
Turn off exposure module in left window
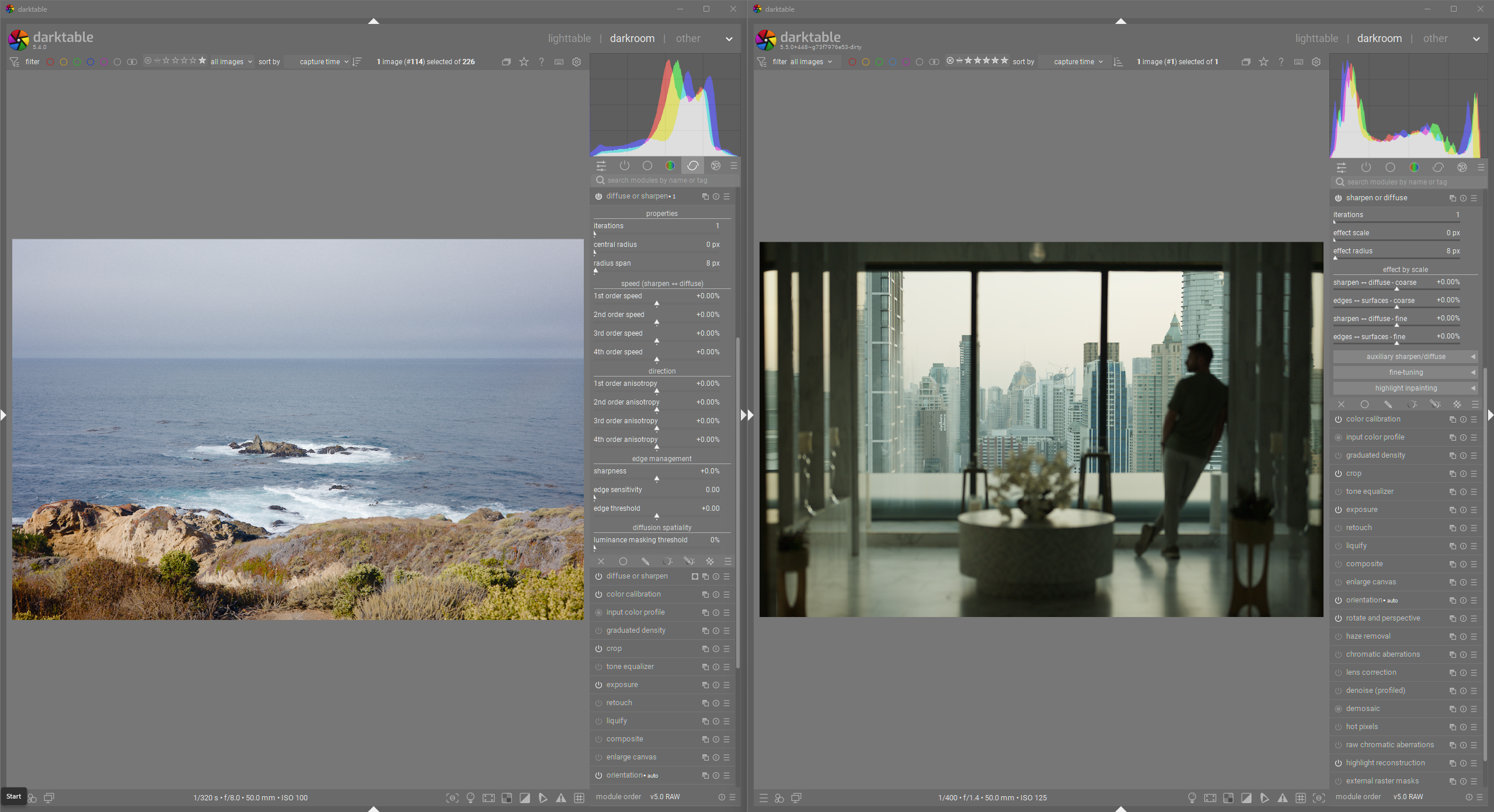[598, 685]
